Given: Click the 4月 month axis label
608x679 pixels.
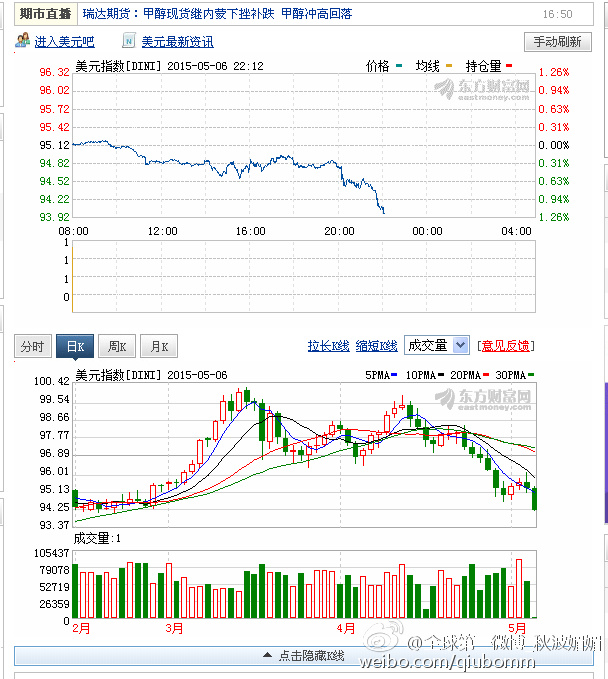Looking at the screenshot, I should click(x=346, y=628).
